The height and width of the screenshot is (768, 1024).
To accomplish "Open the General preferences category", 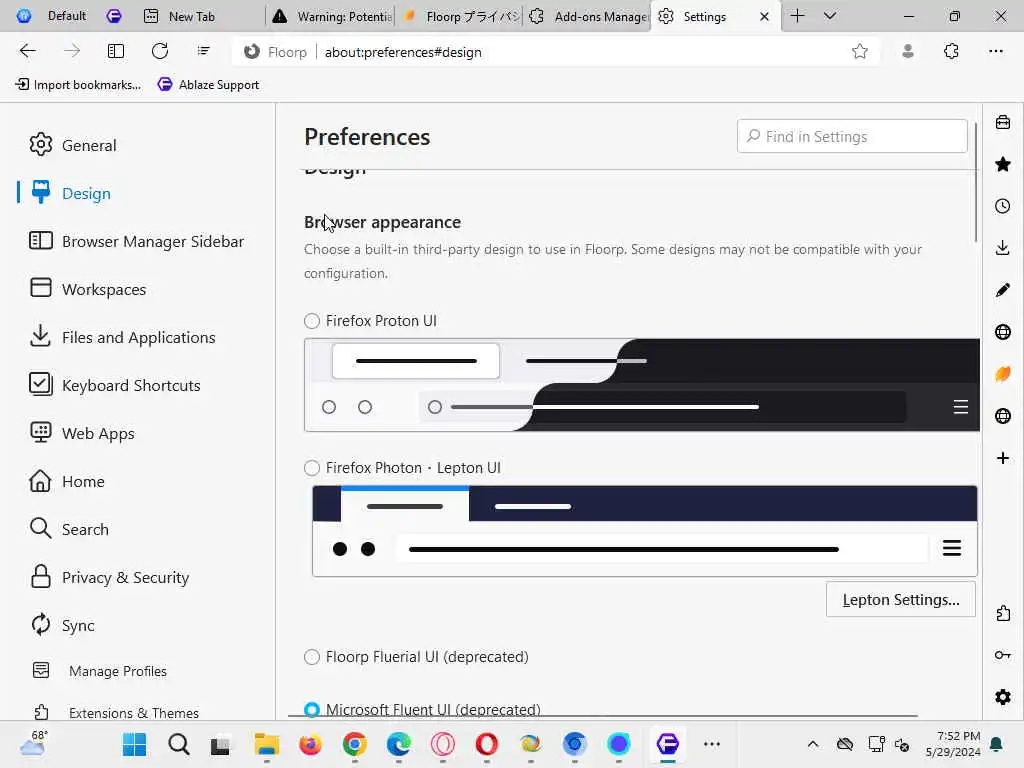I will [73, 145].
